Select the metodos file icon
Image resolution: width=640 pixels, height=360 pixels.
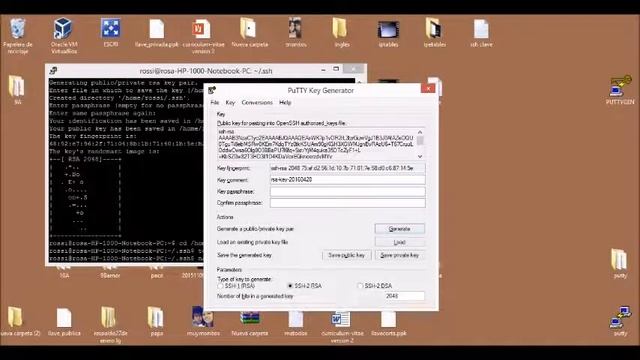click(296, 318)
